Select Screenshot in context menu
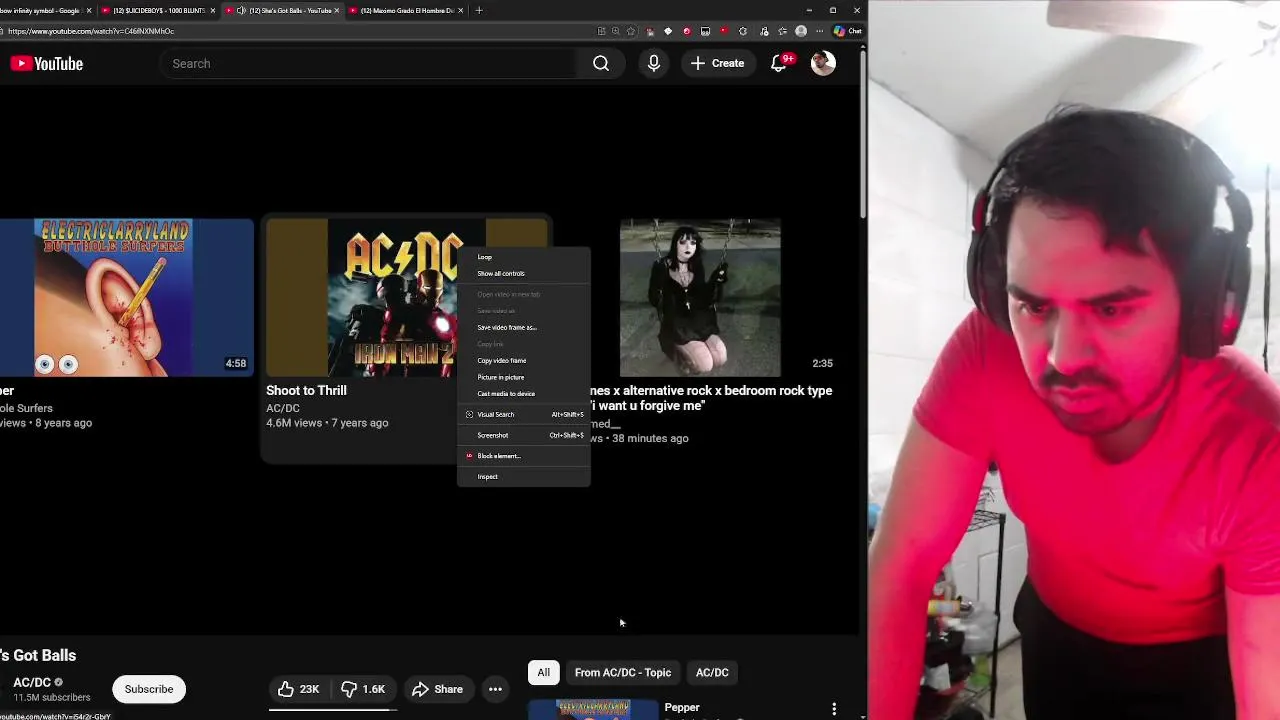 coord(524,436)
